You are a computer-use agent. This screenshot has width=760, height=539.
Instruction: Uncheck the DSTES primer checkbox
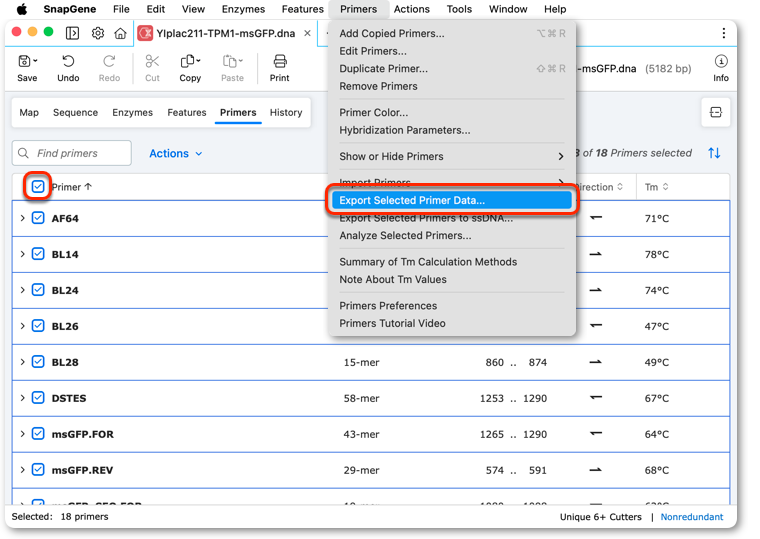(x=38, y=397)
